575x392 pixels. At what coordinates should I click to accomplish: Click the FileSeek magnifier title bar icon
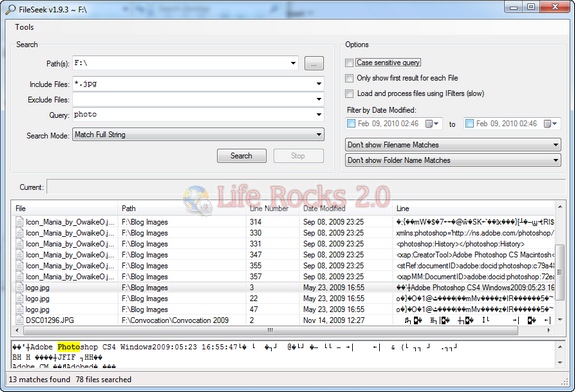(x=10, y=10)
